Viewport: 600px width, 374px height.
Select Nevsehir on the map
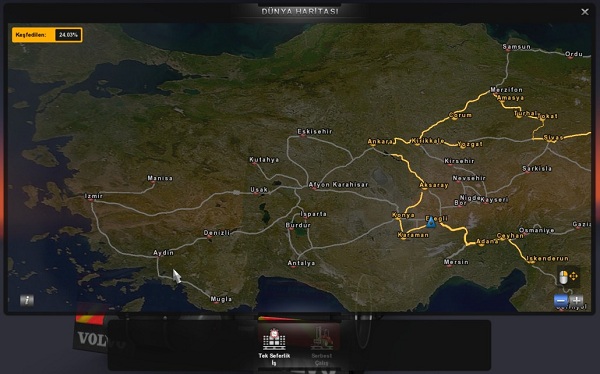(469, 178)
